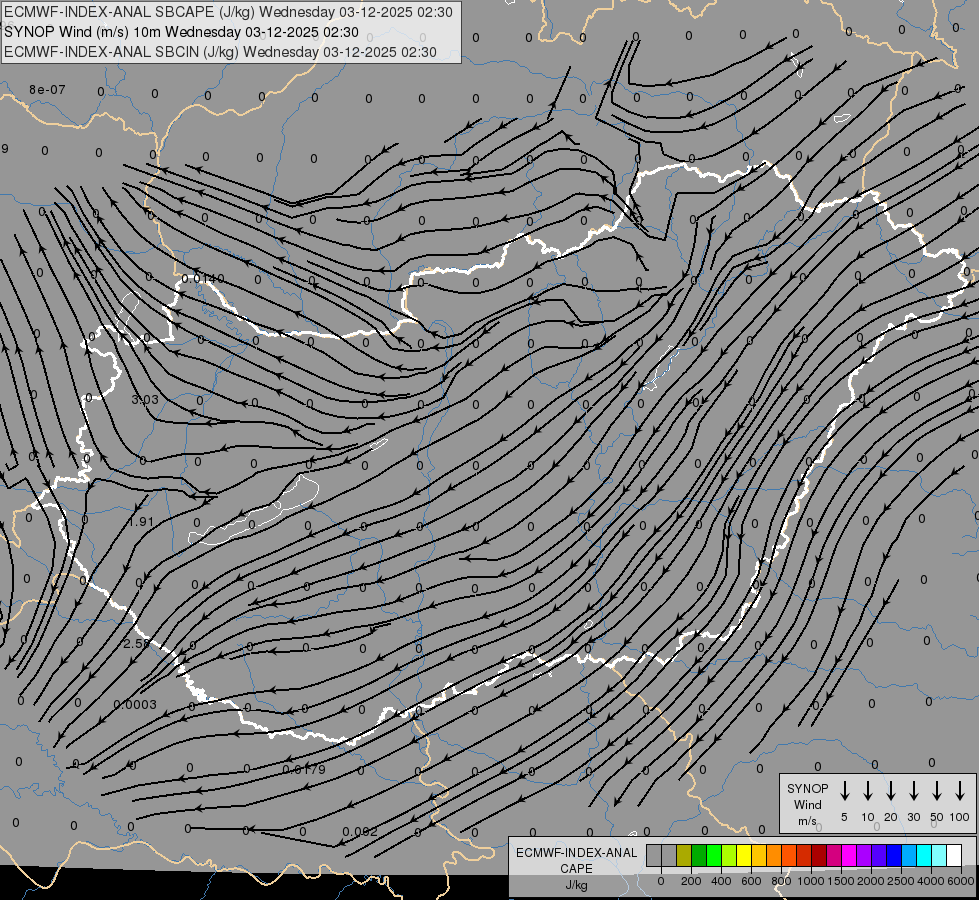The image size is (979, 900).
Task: Pick the pure blue swatch left of 2500
Action: (894, 855)
